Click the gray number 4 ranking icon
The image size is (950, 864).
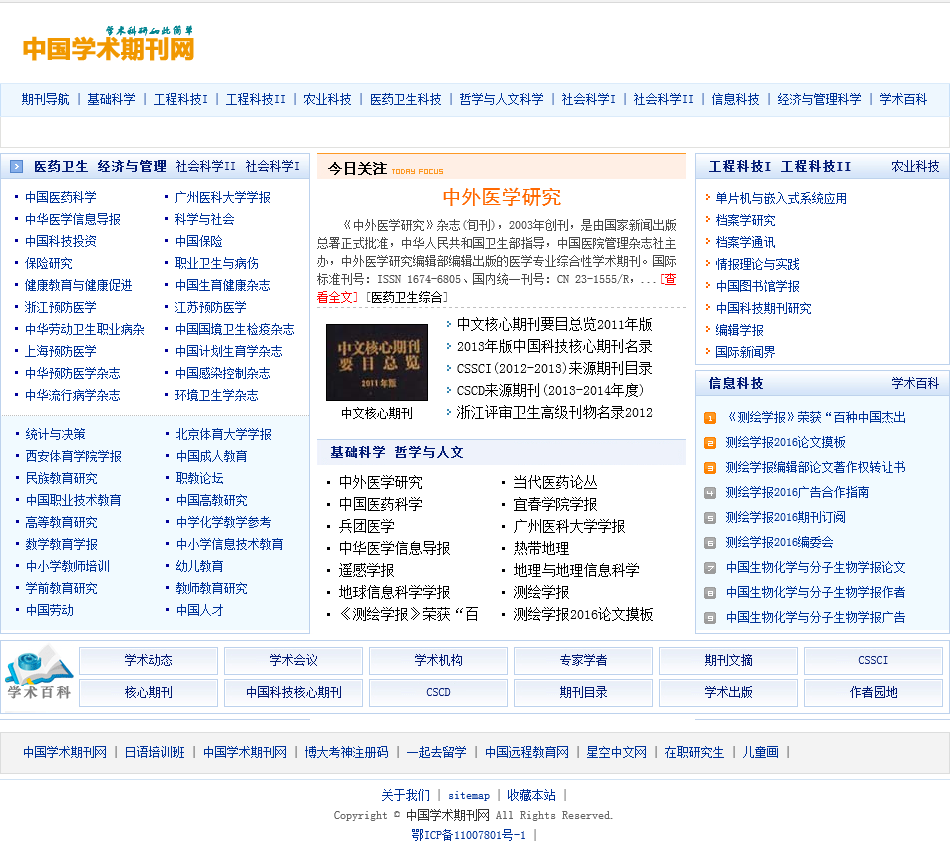[x=710, y=493]
